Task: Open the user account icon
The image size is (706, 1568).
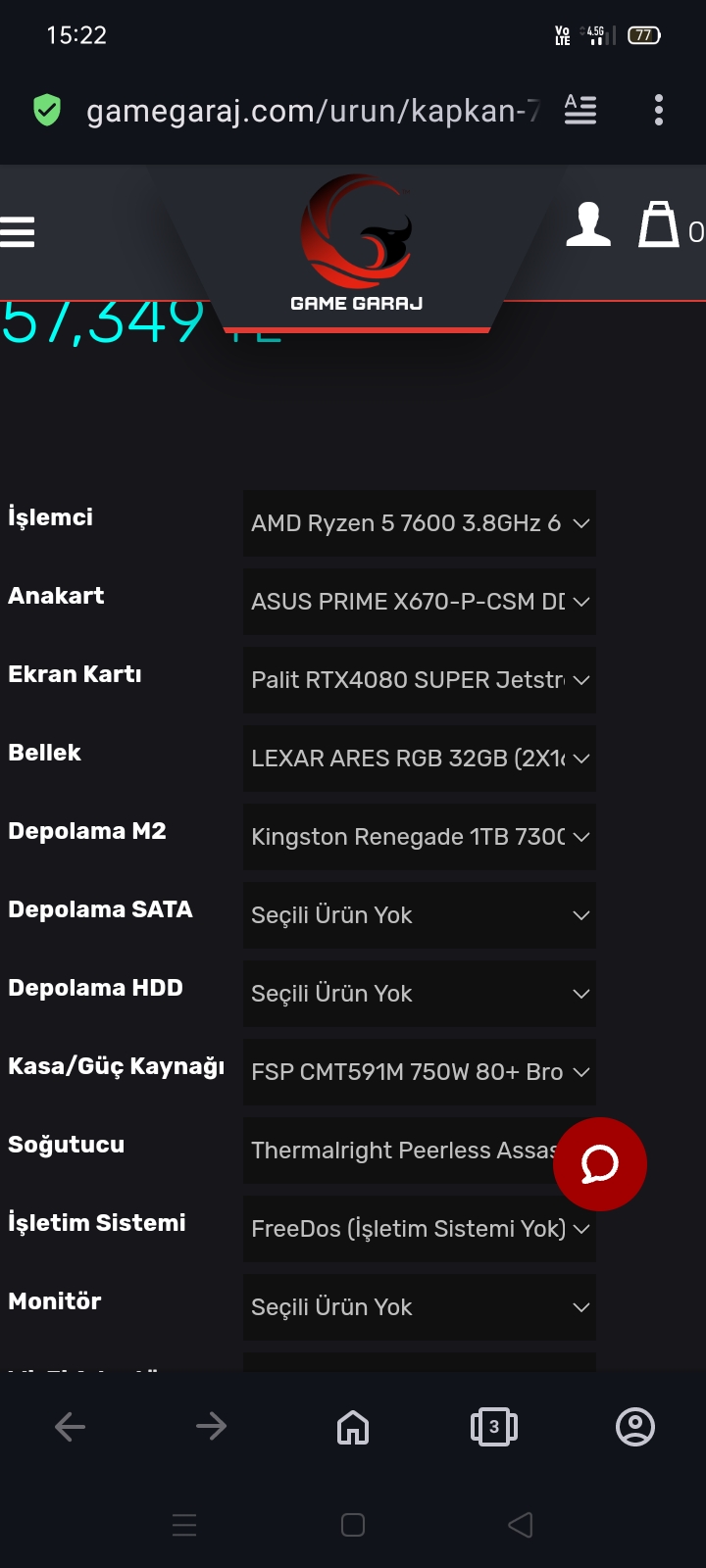Action: 588,225
